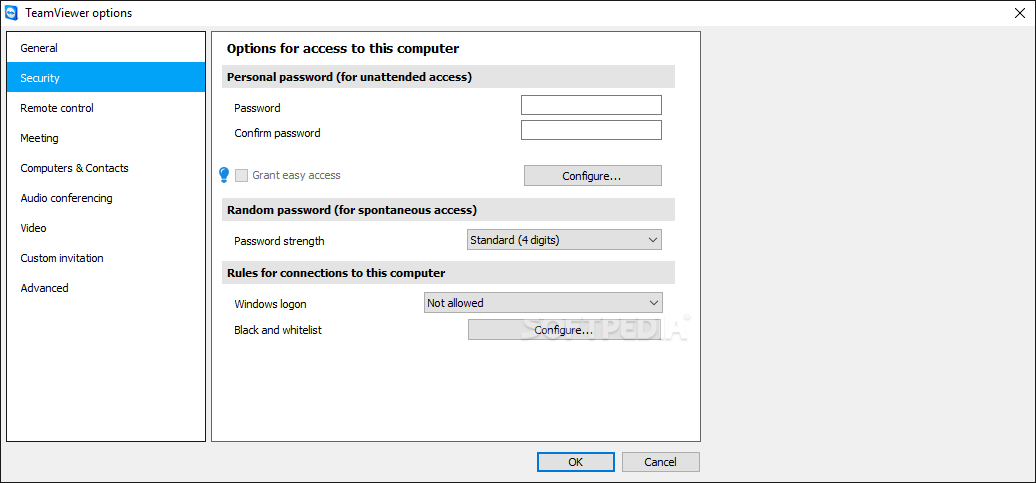Expand the Windows logon dropdown
The image size is (1036, 483).
click(x=543, y=303)
